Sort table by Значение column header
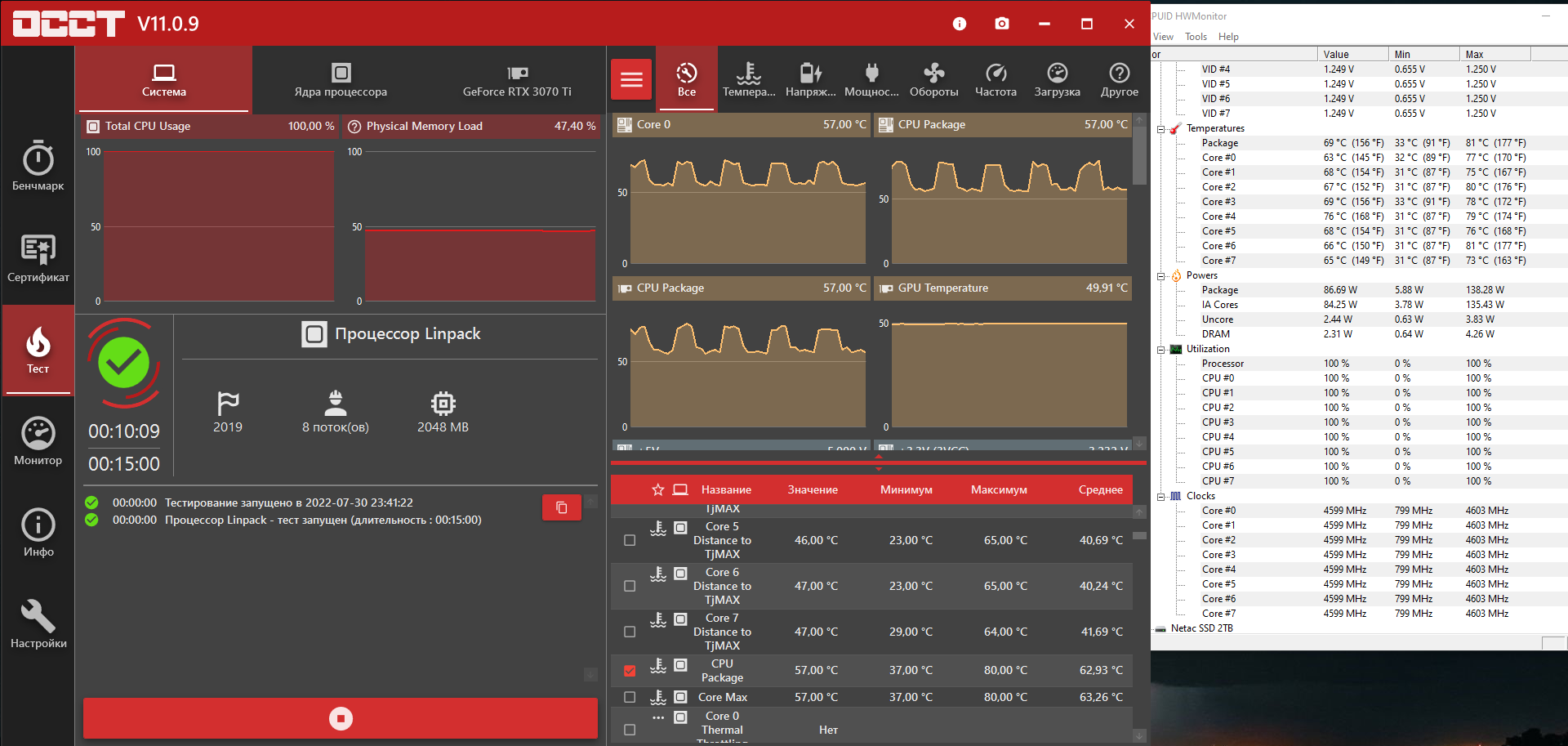Viewport: 1568px width, 746px height. pos(813,489)
